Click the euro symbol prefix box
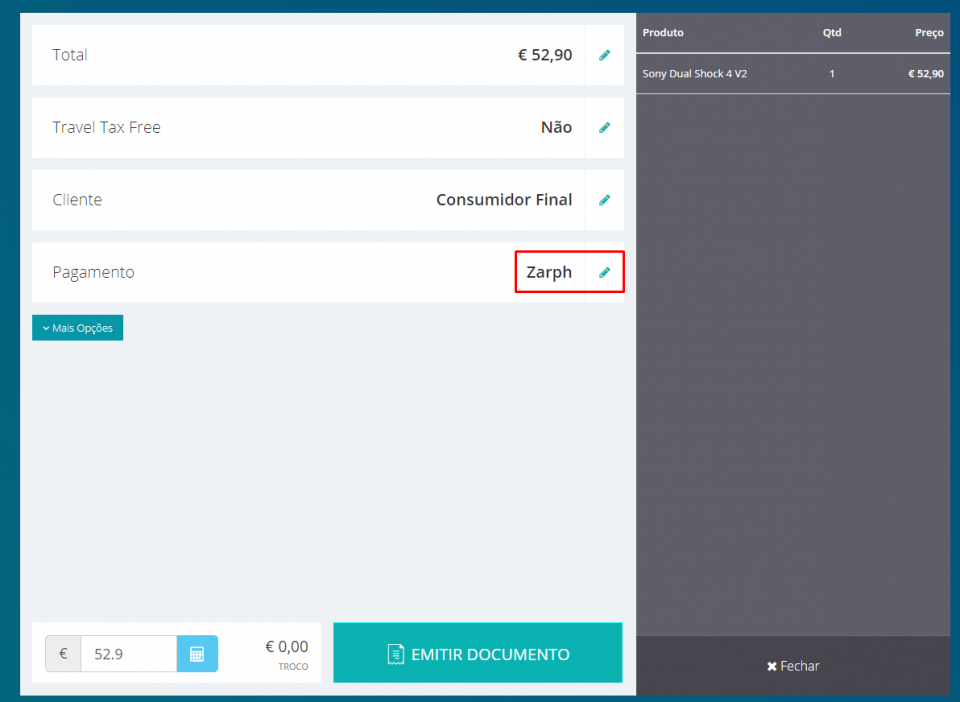This screenshot has width=960, height=702. (63, 654)
